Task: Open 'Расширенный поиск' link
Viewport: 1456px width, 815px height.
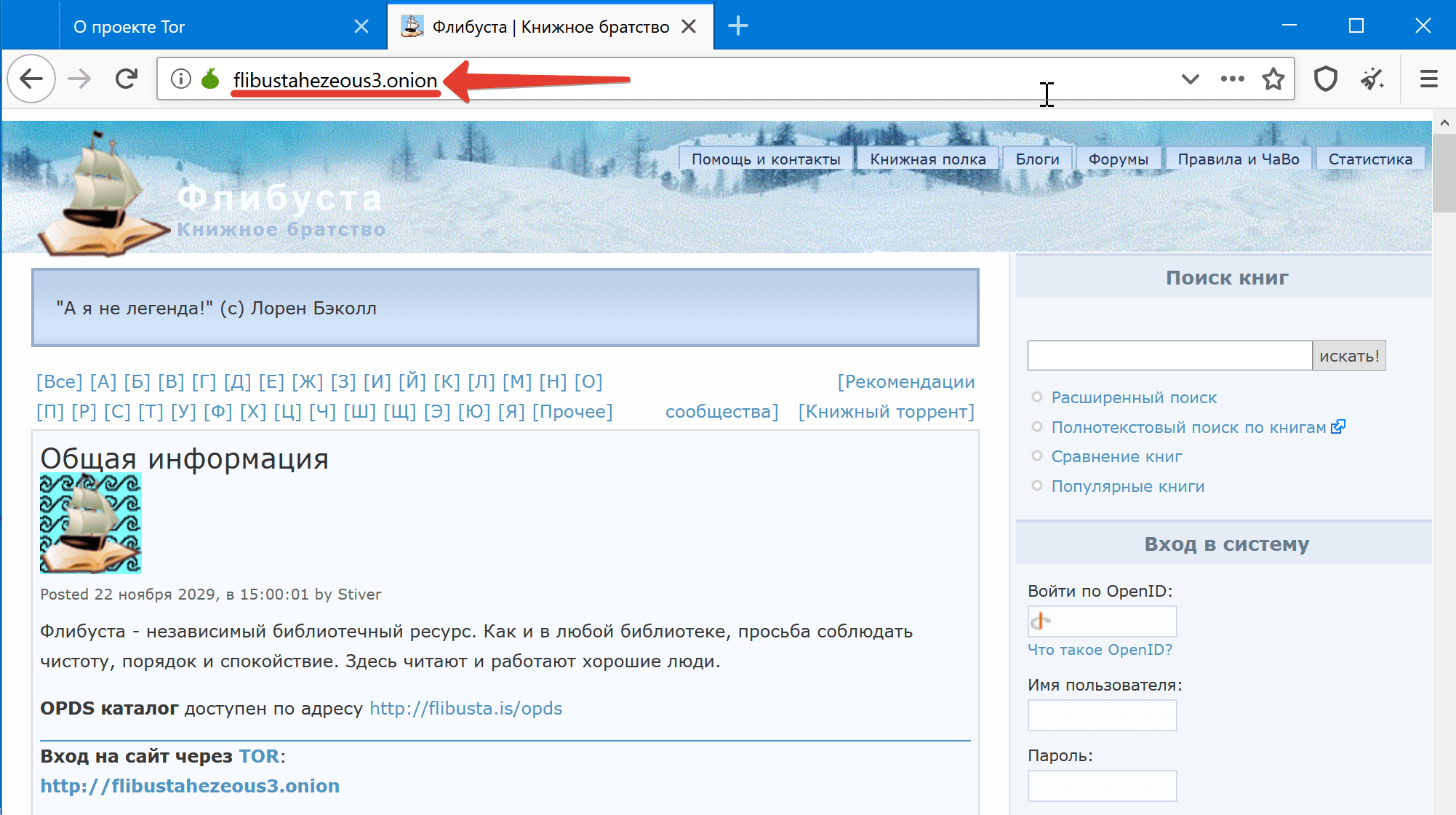Action: coord(1134,397)
